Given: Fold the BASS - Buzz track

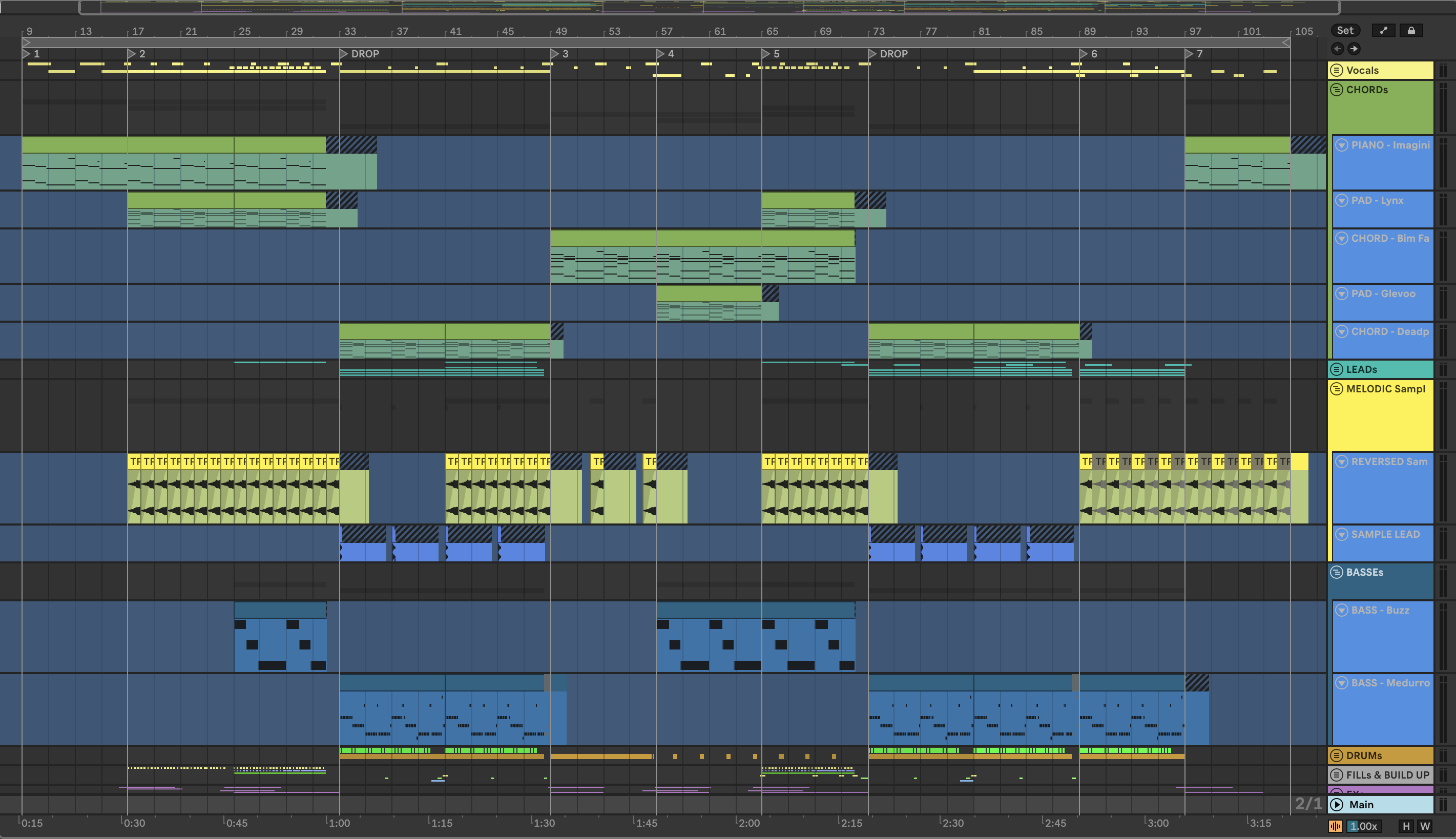Looking at the screenshot, I should pos(1341,610).
